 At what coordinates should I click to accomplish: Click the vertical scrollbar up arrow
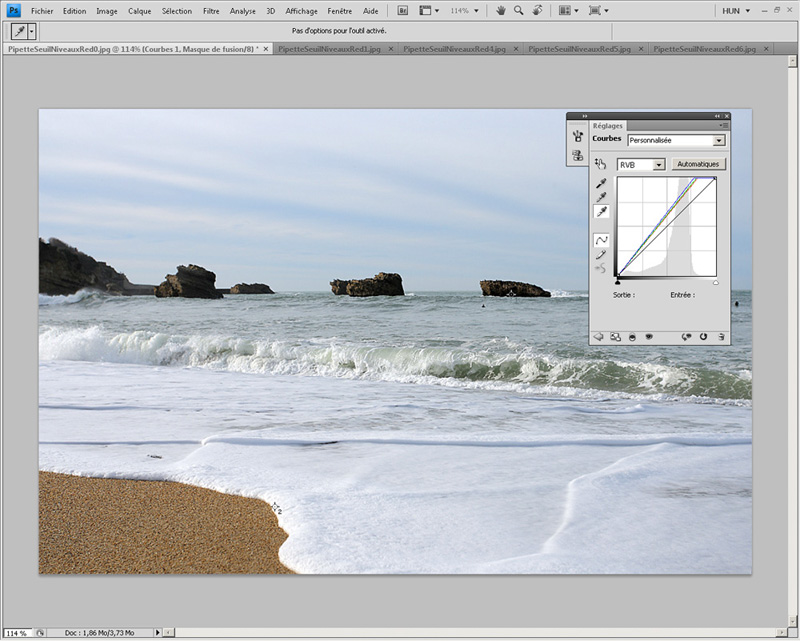coord(792,61)
